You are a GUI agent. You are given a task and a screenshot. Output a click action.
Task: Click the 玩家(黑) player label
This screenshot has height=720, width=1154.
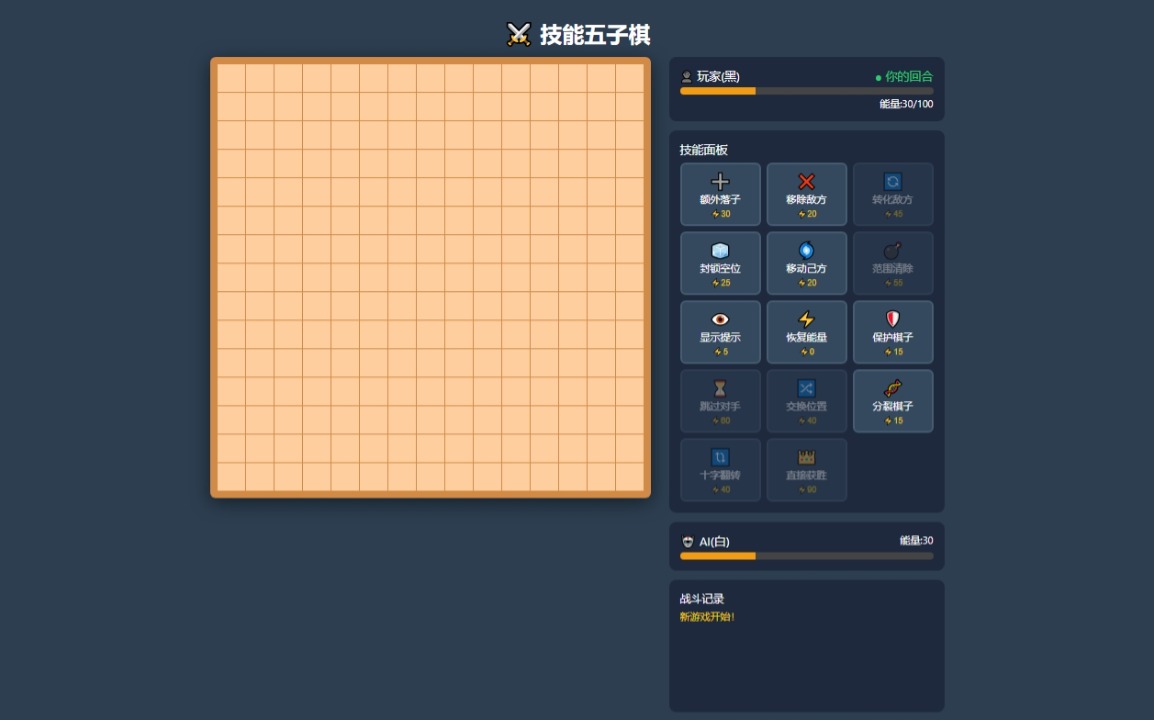point(718,77)
